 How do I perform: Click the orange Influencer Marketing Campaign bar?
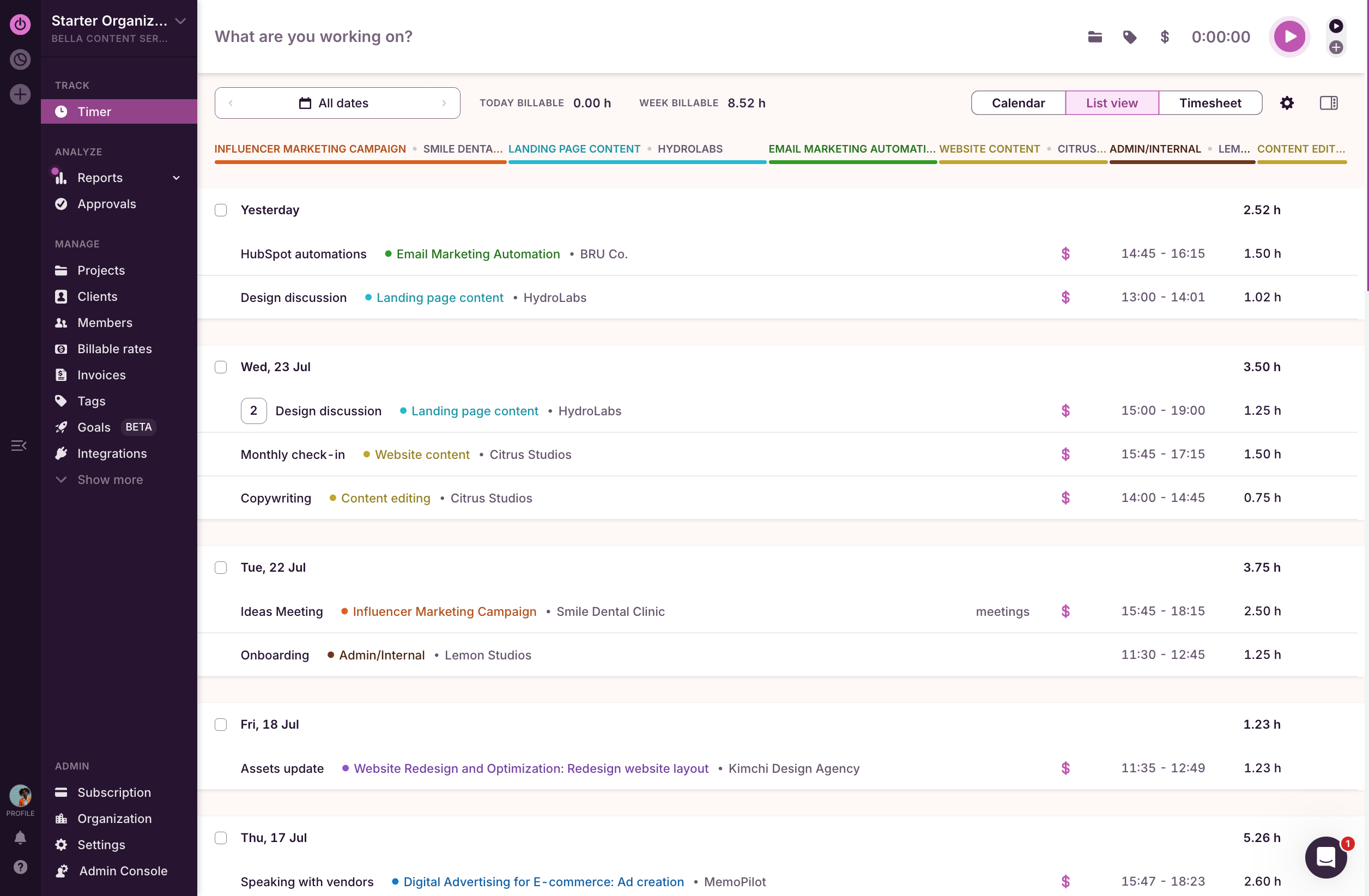(x=360, y=162)
